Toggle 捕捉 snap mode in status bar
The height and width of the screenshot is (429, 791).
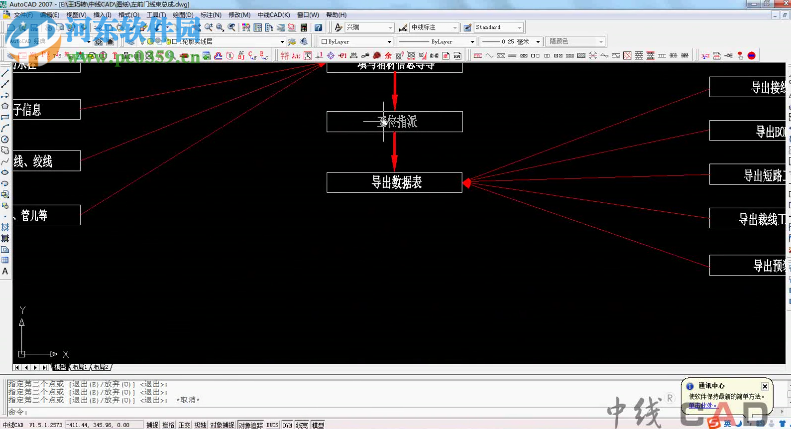coord(152,424)
